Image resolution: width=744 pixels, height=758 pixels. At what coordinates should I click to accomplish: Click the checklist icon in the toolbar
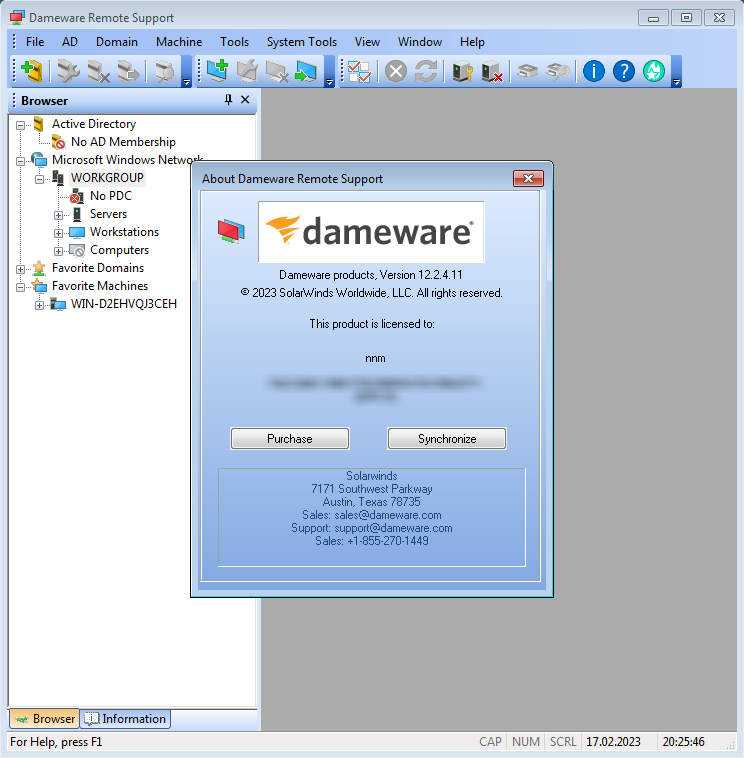pos(359,71)
